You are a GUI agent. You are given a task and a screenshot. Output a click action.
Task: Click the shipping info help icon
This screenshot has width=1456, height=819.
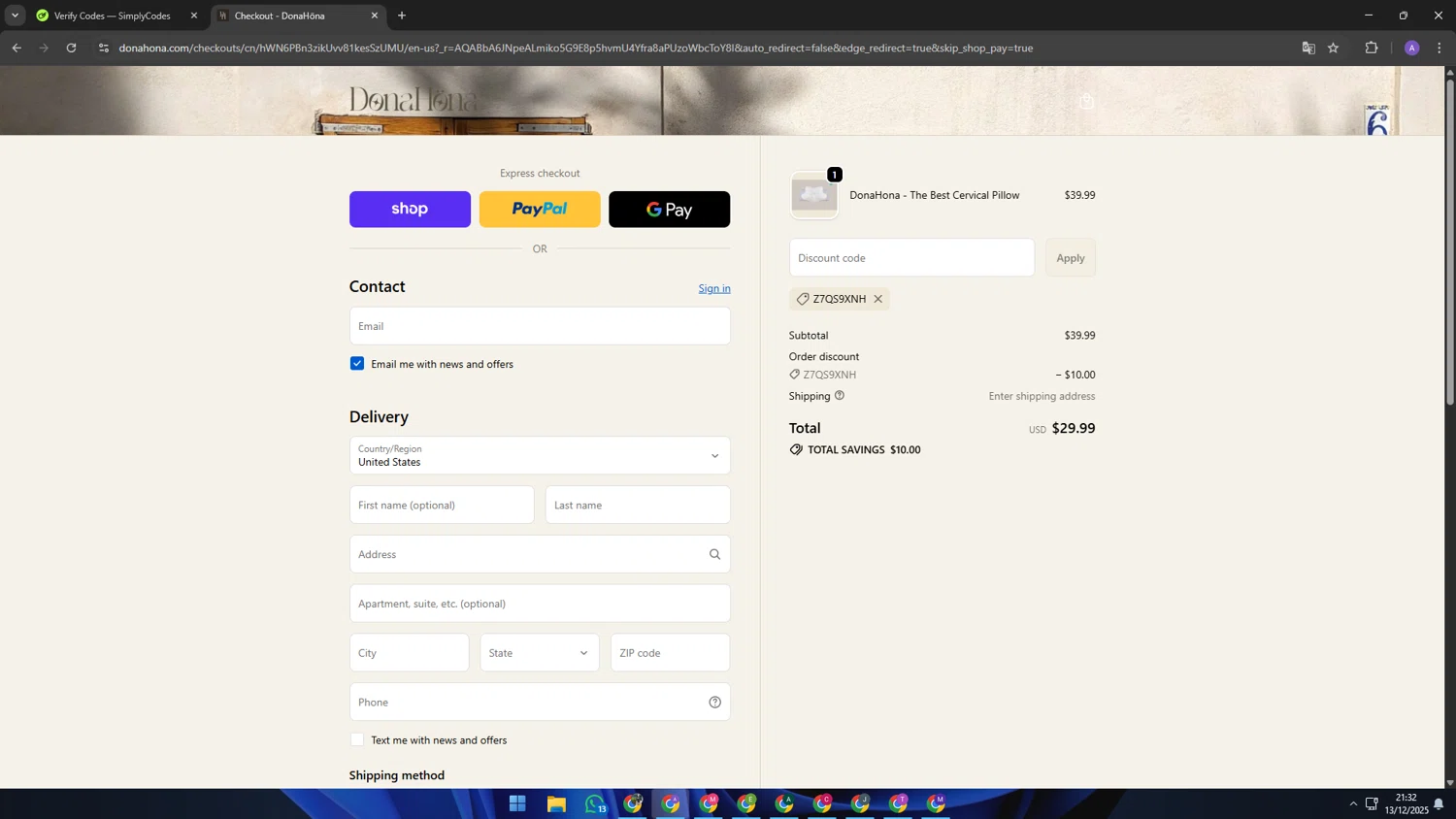point(840,395)
